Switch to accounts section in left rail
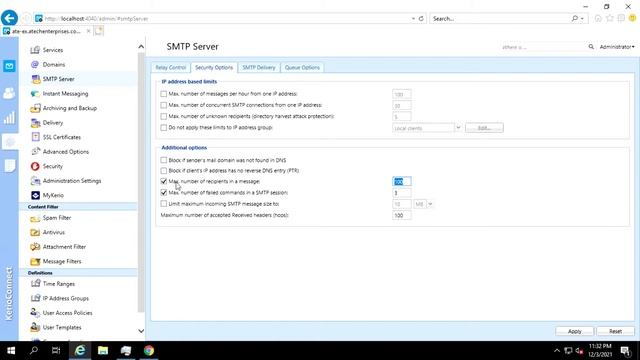Viewport: 640px width, 360px height. click(x=9, y=93)
